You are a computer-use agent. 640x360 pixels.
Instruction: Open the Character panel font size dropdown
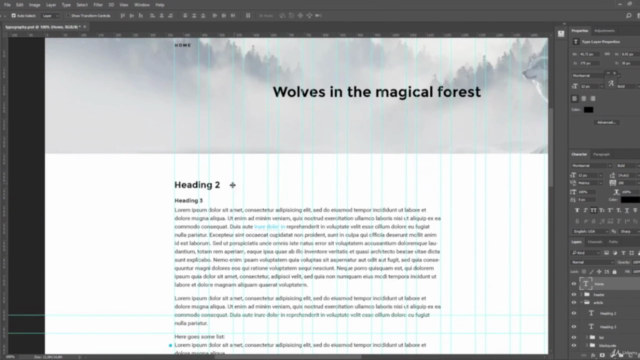click(591, 176)
